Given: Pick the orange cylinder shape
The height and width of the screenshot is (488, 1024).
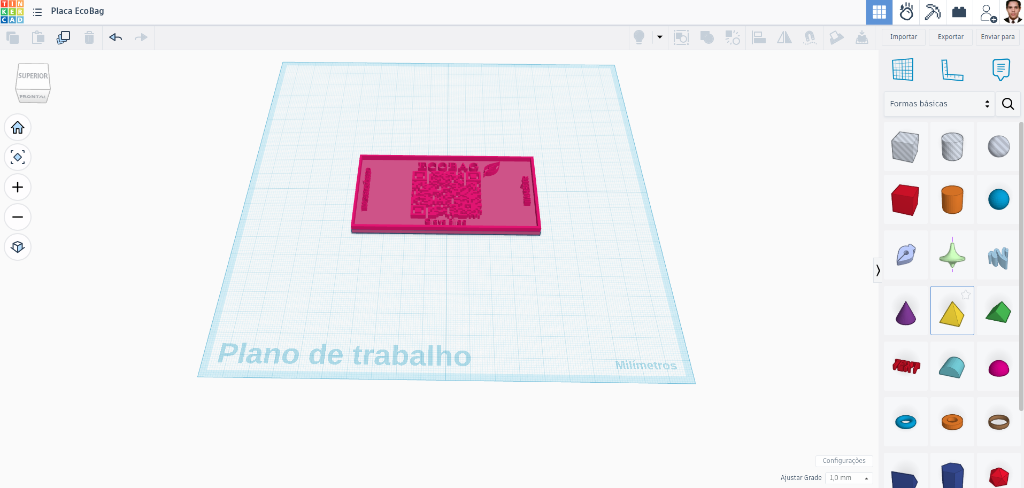Looking at the screenshot, I should click(952, 199).
